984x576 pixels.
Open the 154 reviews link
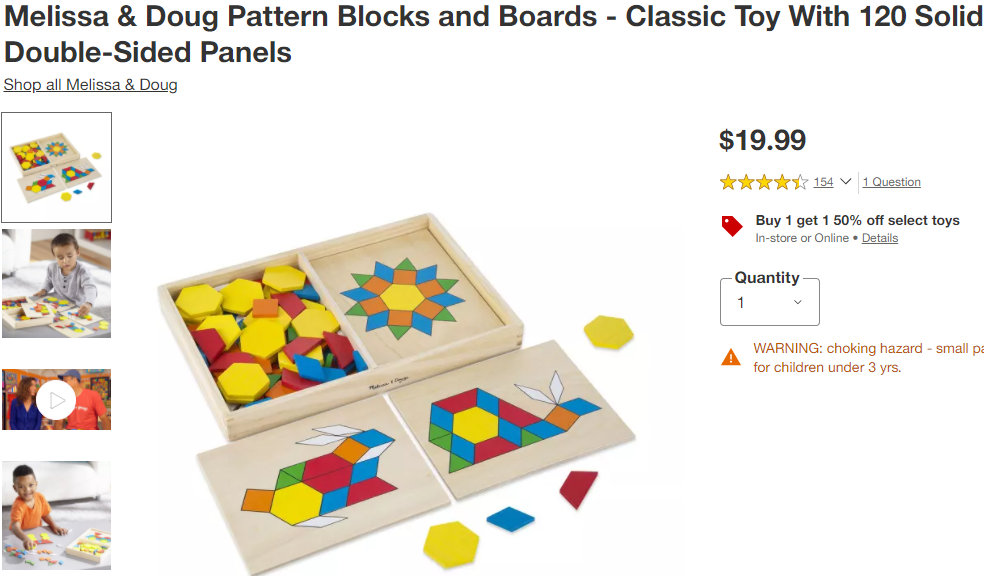point(823,182)
